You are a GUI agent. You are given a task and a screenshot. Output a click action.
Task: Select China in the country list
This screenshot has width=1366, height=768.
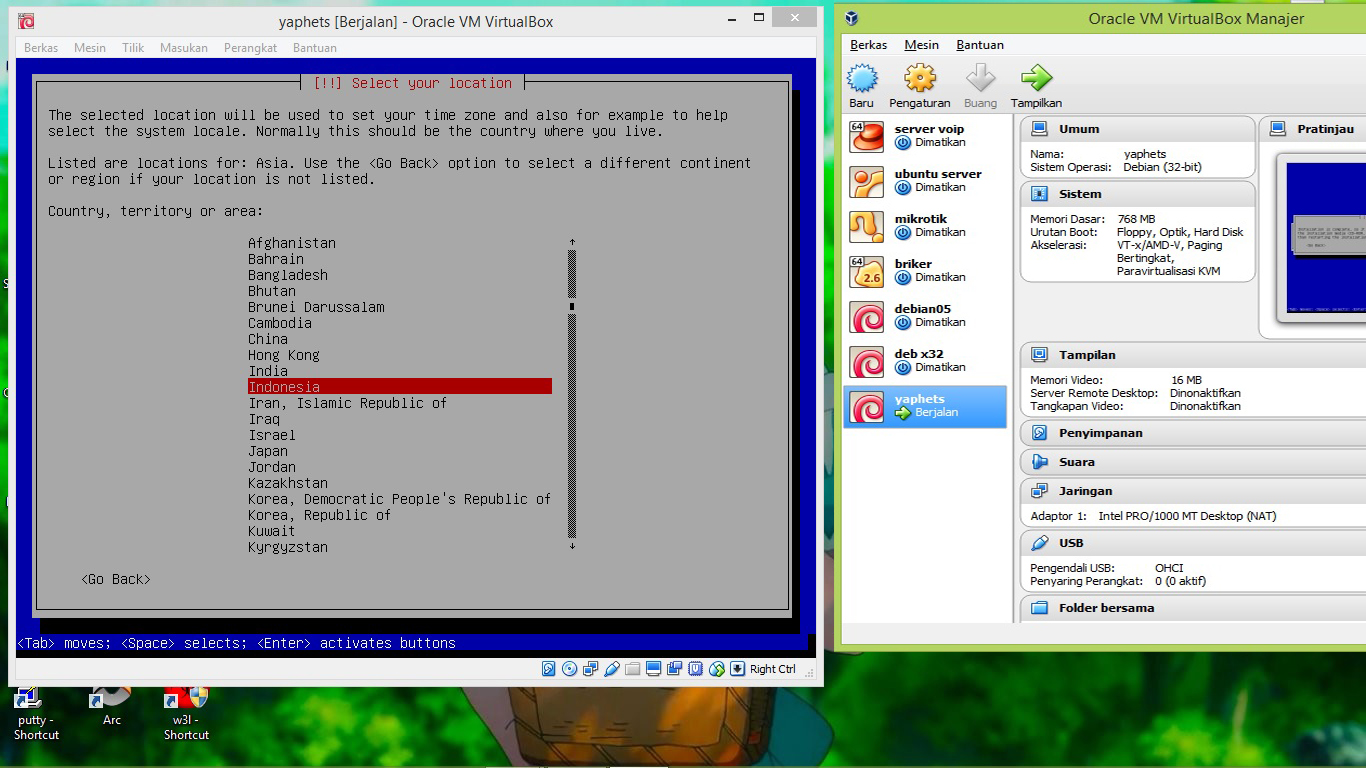(268, 339)
